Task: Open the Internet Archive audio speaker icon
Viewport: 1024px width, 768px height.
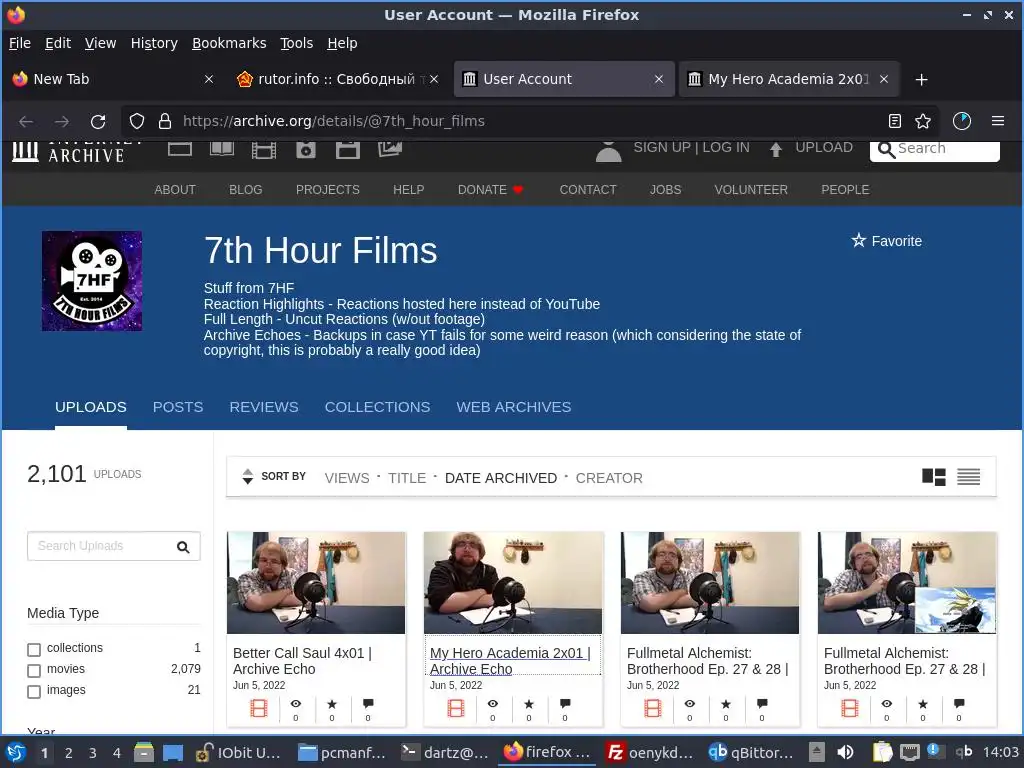Action: point(306,150)
